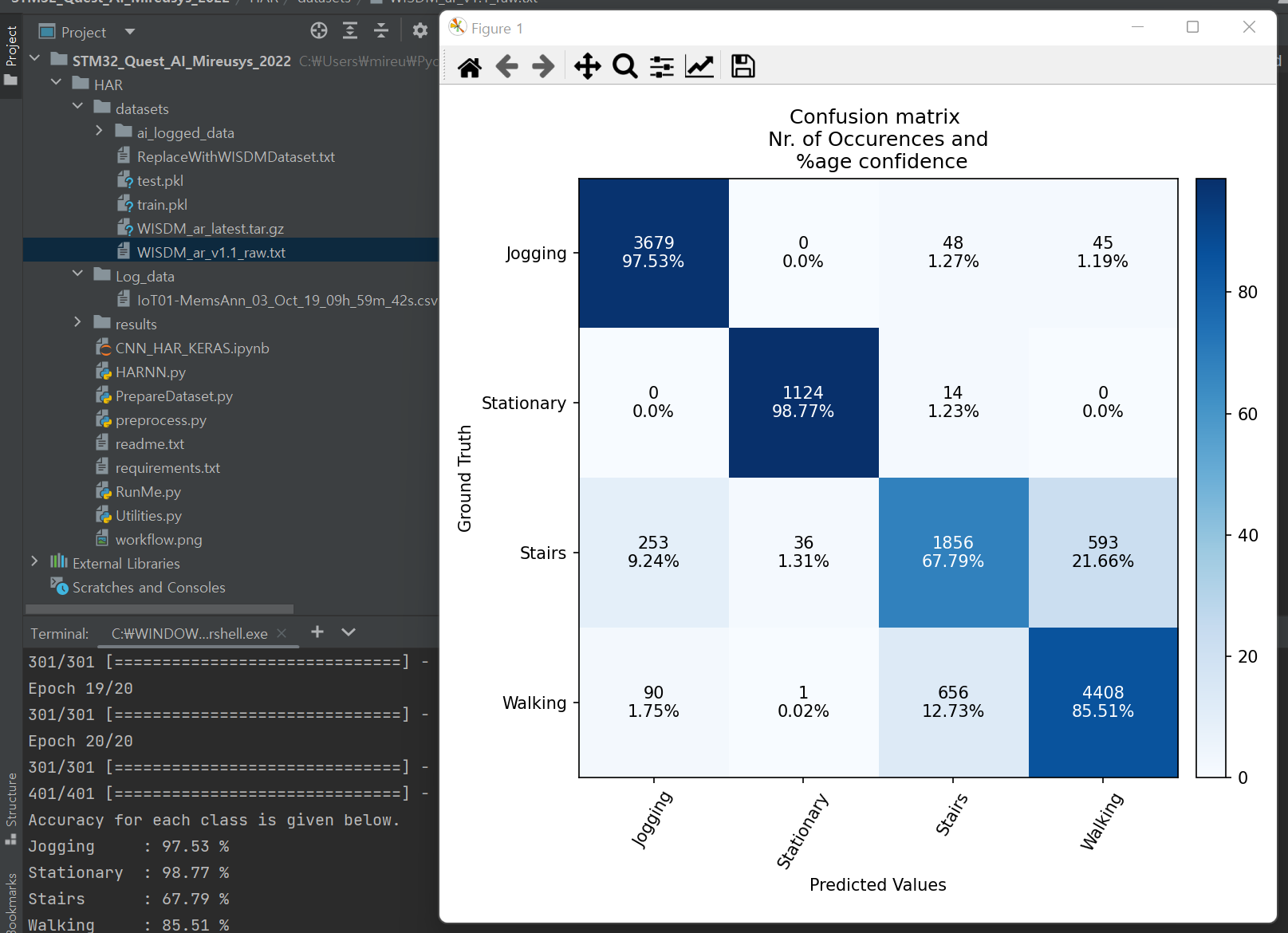Collapse the datasets folder
The height and width of the screenshot is (933, 1288).
point(77,107)
